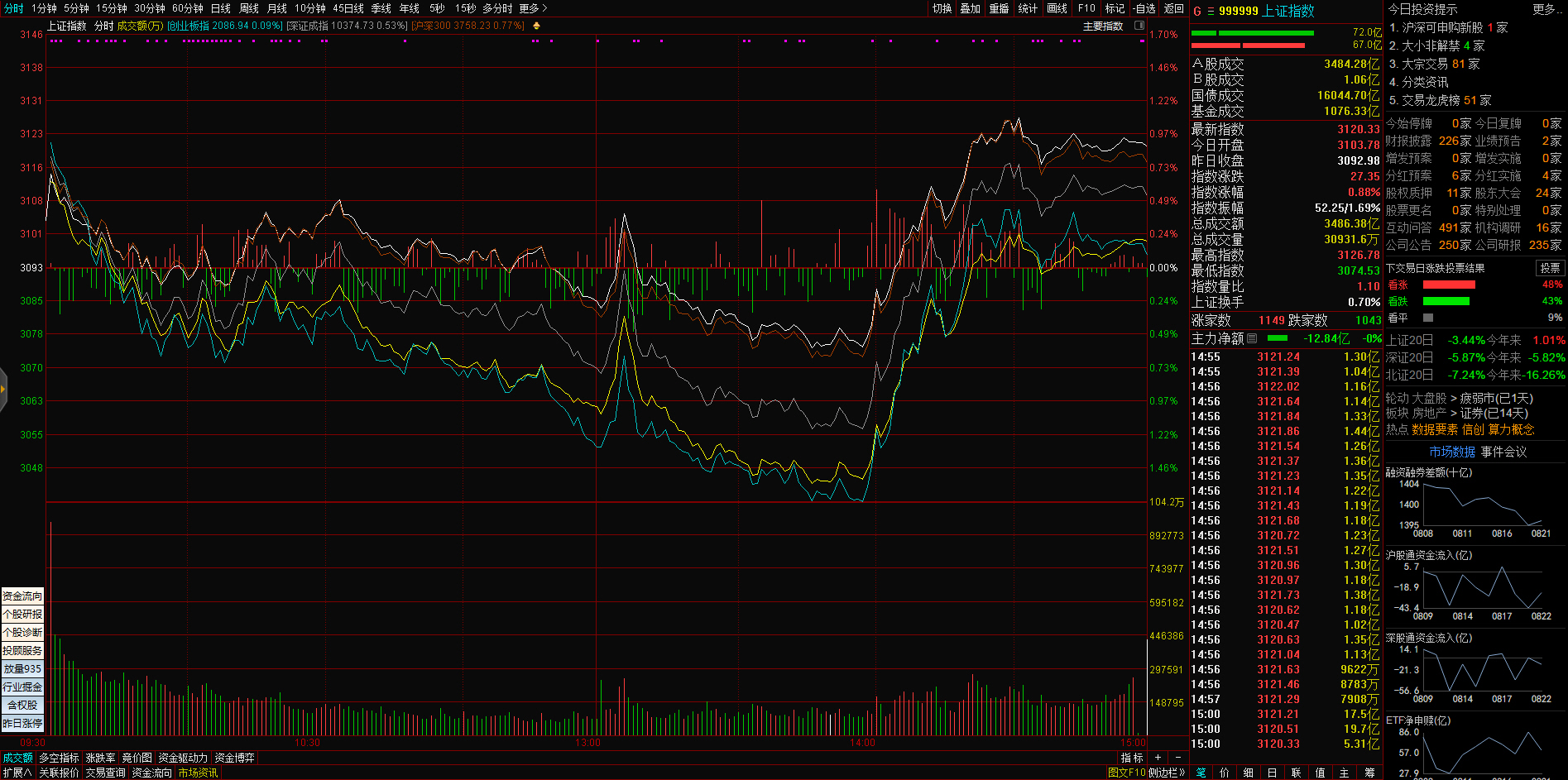Click the orange up-down marker in chart header
The image size is (1568, 780).
point(536,26)
